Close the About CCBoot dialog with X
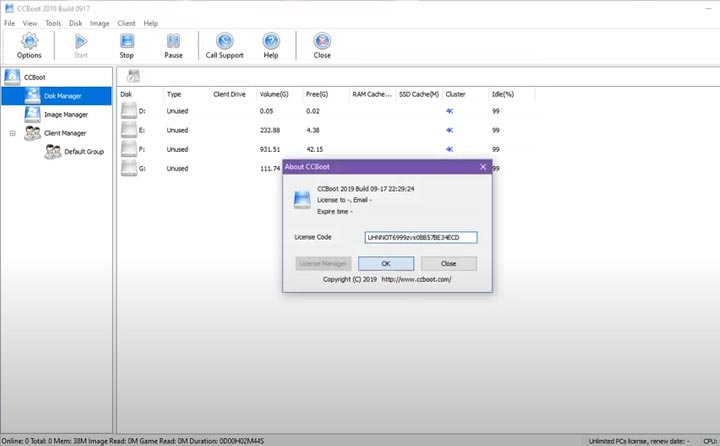This screenshot has width=720, height=446. click(x=483, y=167)
